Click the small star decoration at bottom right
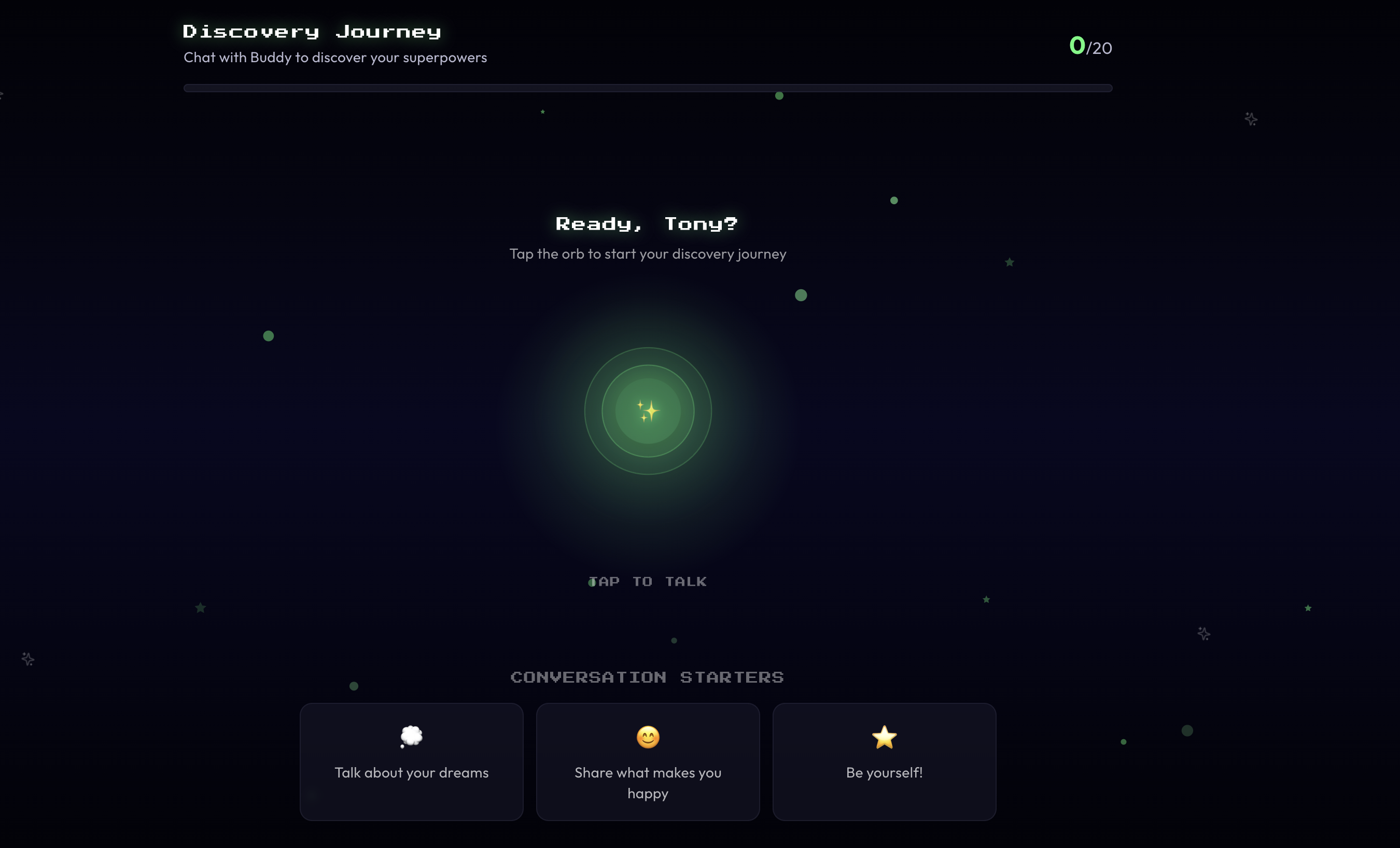Viewport: 1400px width, 848px height. click(x=1309, y=607)
